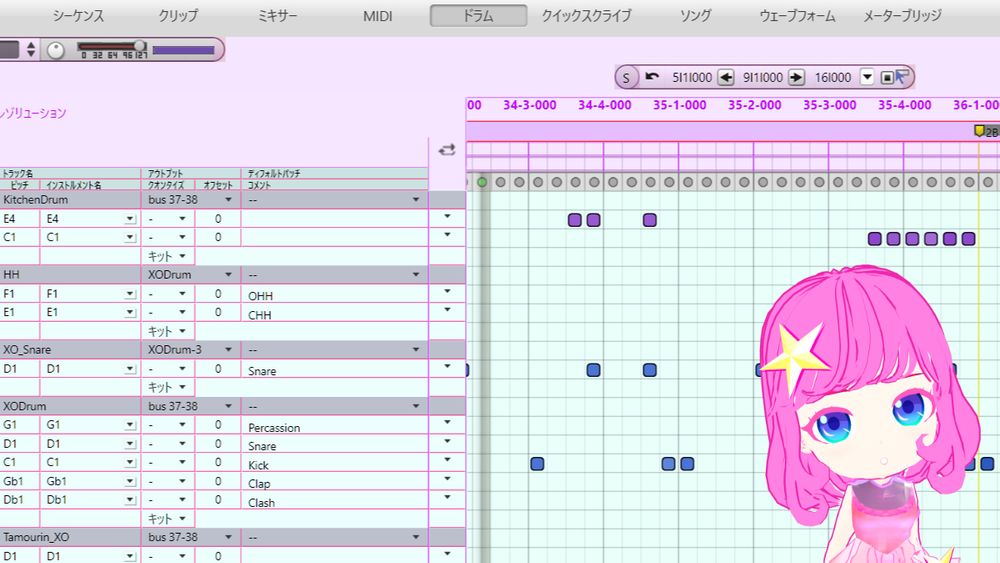This screenshot has width=1000, height=563.
Task: Click the 35-1-000 ruler label
Action: pyautogui.click(x=680, y=105)
